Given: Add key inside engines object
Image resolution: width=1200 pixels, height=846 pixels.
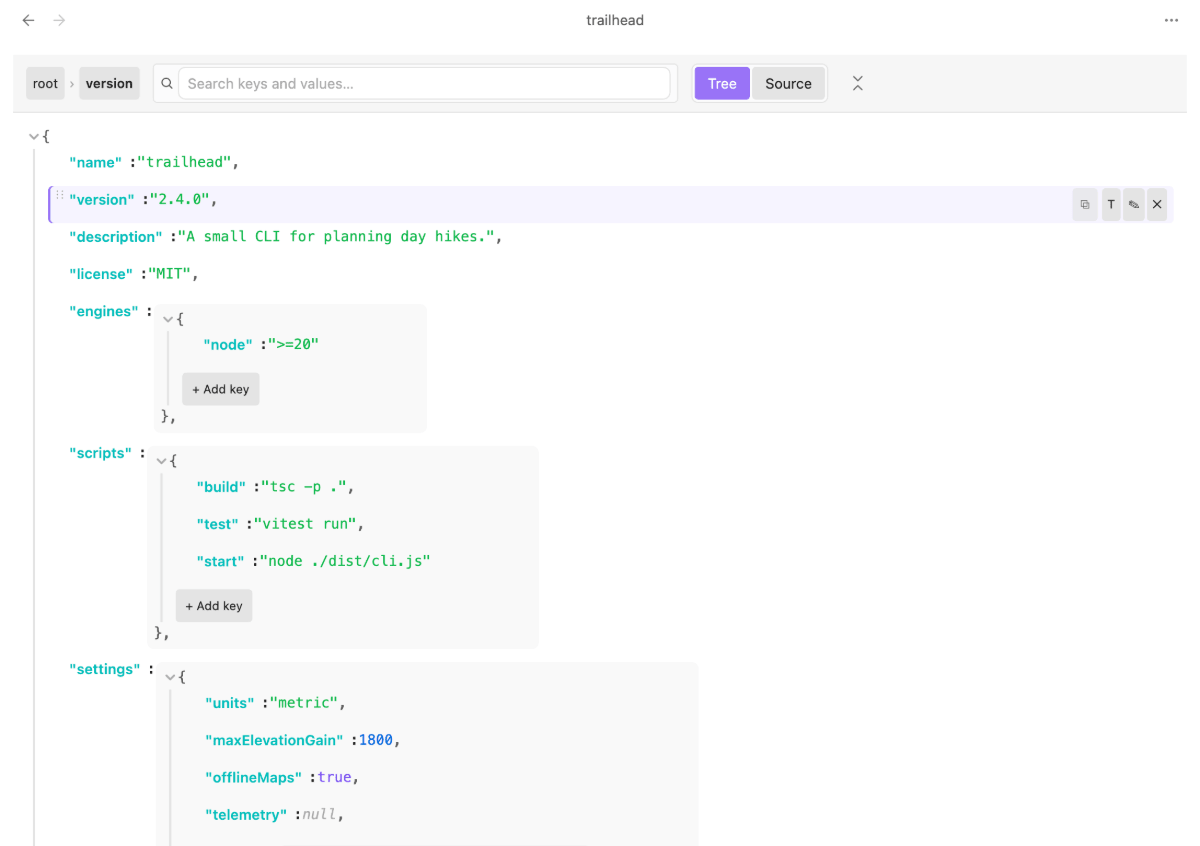Looking at the screenshot, I should coord(220,389).
